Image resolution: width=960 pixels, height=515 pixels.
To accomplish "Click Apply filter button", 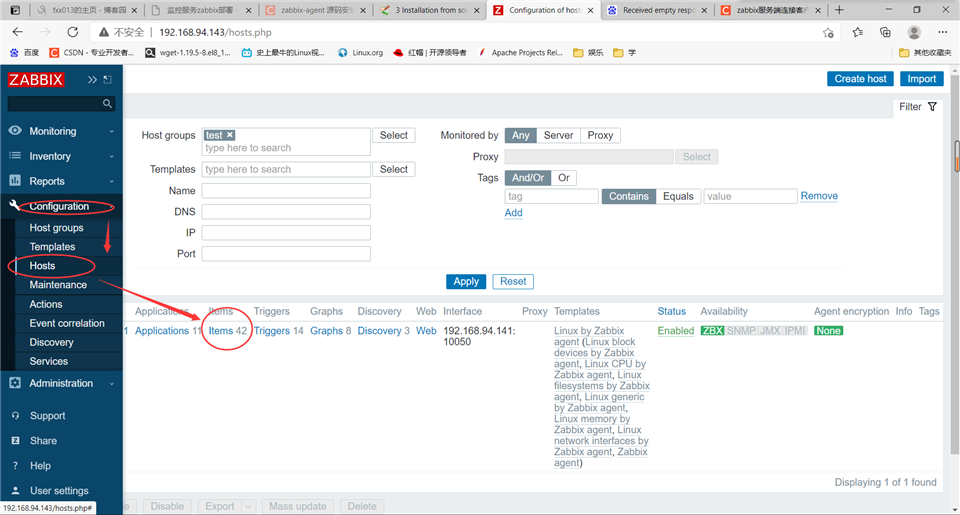I will 466,281.
